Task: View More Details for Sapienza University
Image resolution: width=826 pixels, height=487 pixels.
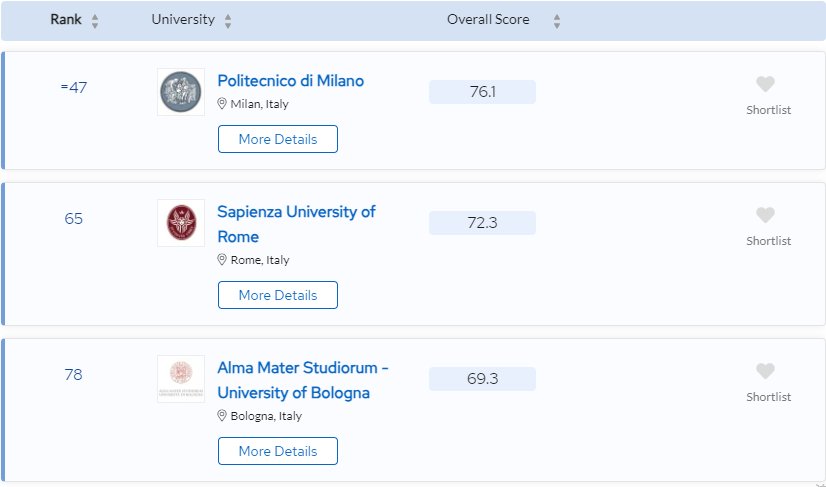Action: coord(278,295)
